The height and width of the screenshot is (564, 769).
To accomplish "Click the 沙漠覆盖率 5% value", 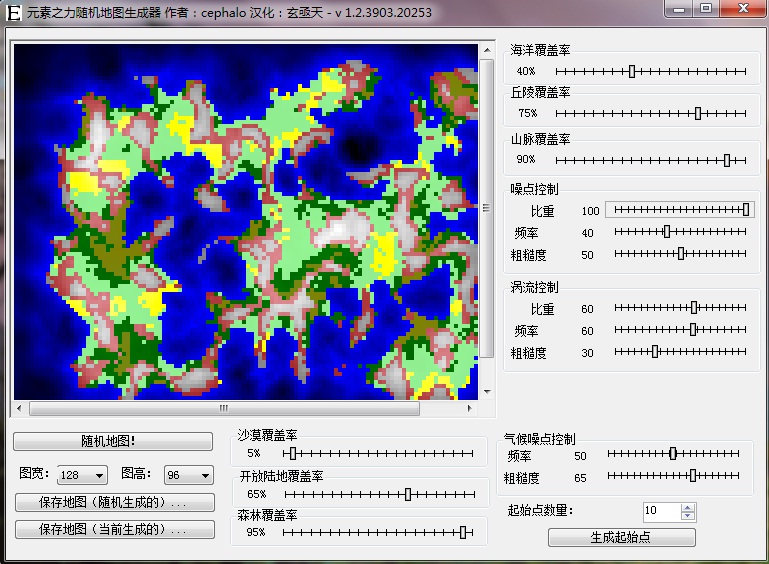I will click(x=254, y=454).
